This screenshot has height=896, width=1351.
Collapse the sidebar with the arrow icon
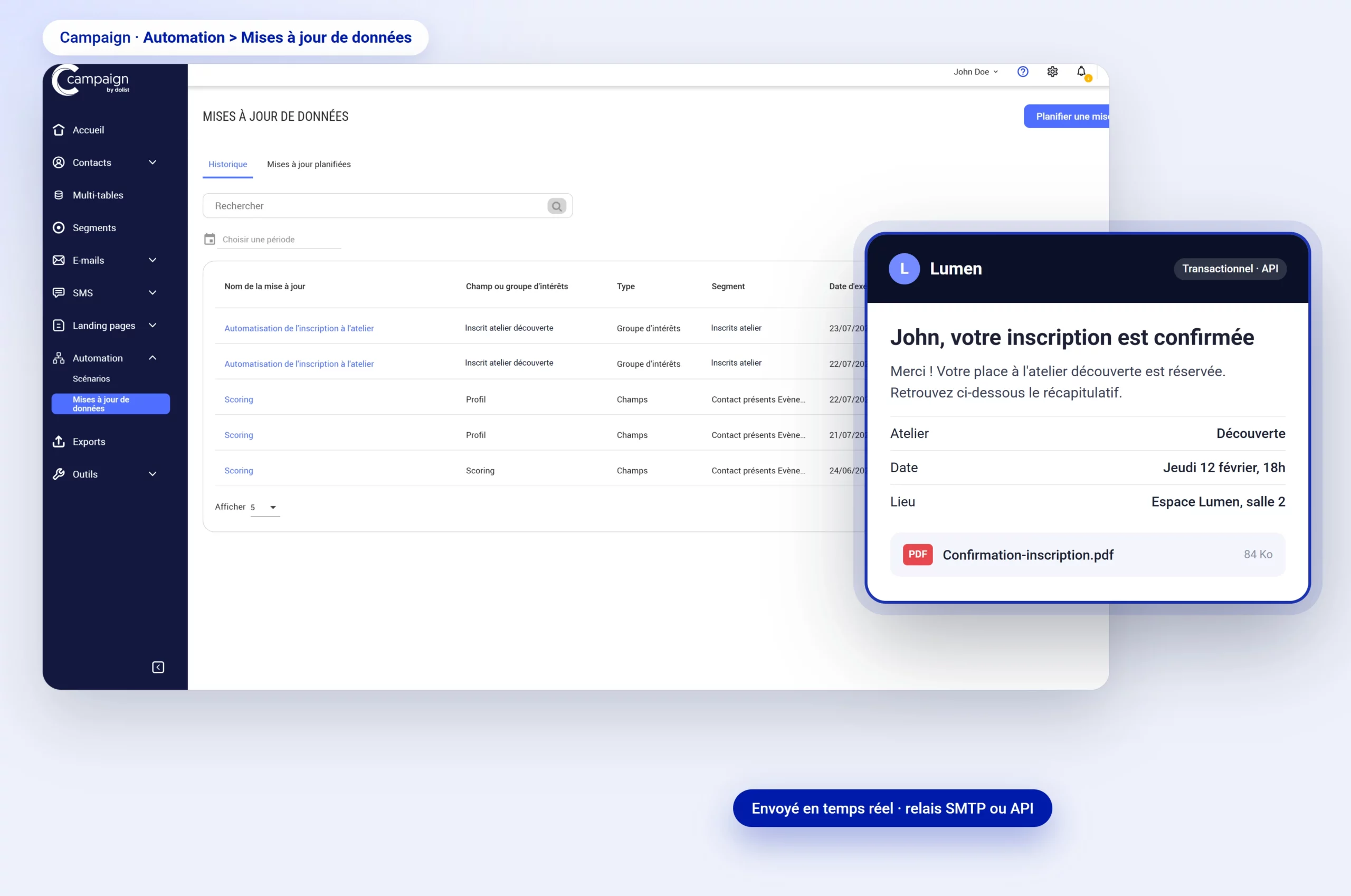[158, 667]
